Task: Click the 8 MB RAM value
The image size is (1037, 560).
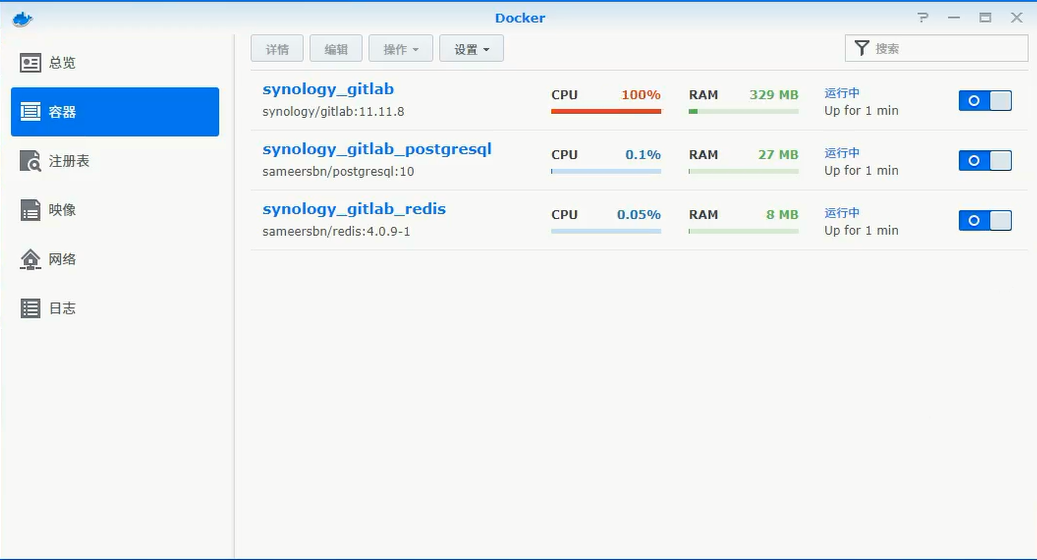Action: pyautogui.click(x=782, y=215)
